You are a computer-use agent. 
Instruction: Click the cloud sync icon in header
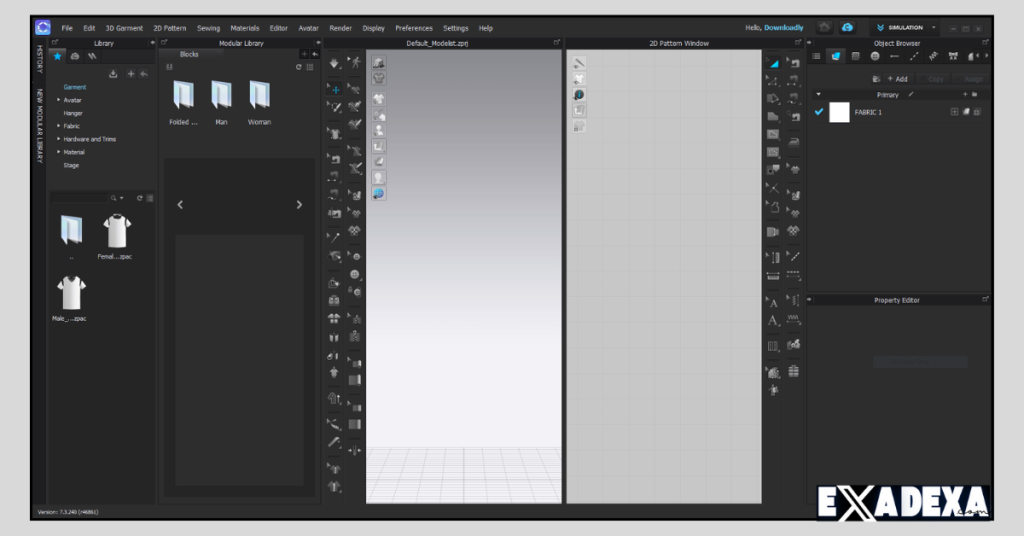point(847,28)
